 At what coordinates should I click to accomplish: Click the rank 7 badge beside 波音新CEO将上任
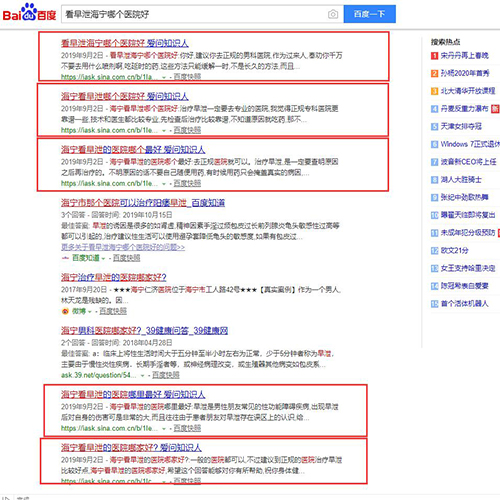pyautogui.click(x=434, y=162)
